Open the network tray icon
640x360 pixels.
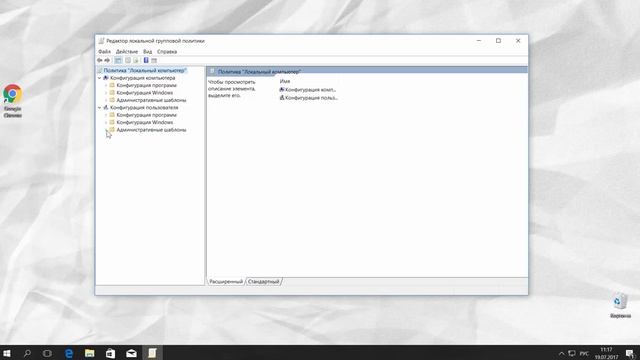572,353
